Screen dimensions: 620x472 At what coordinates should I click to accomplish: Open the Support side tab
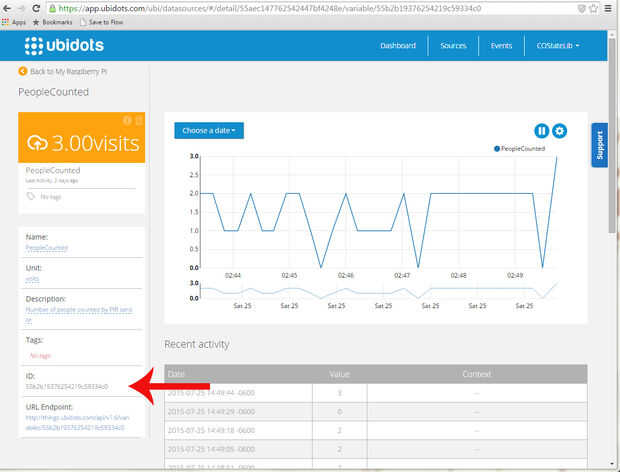click(599, 145)
